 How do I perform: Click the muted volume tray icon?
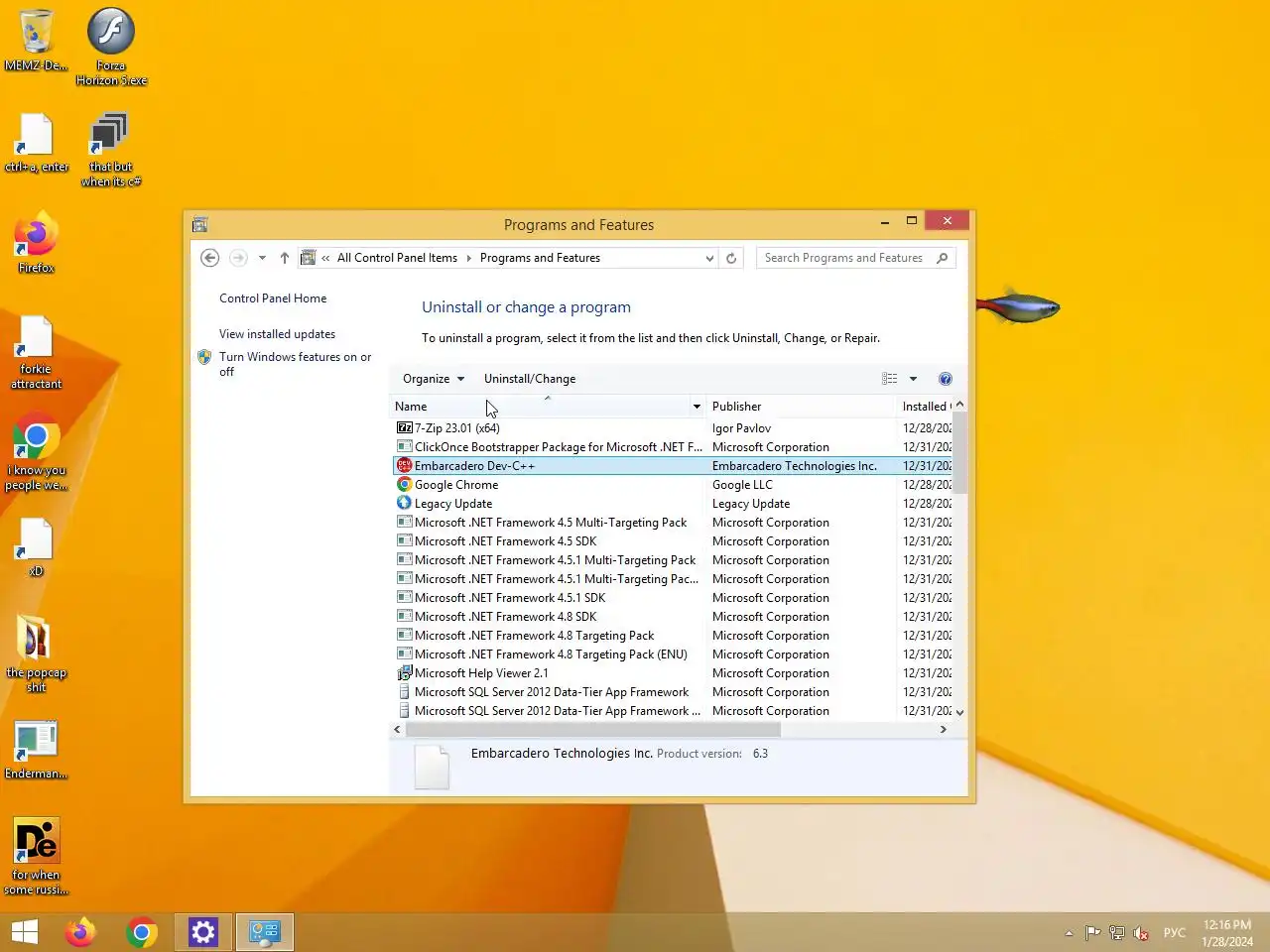pyautogui.click(x=1142, y=933)
